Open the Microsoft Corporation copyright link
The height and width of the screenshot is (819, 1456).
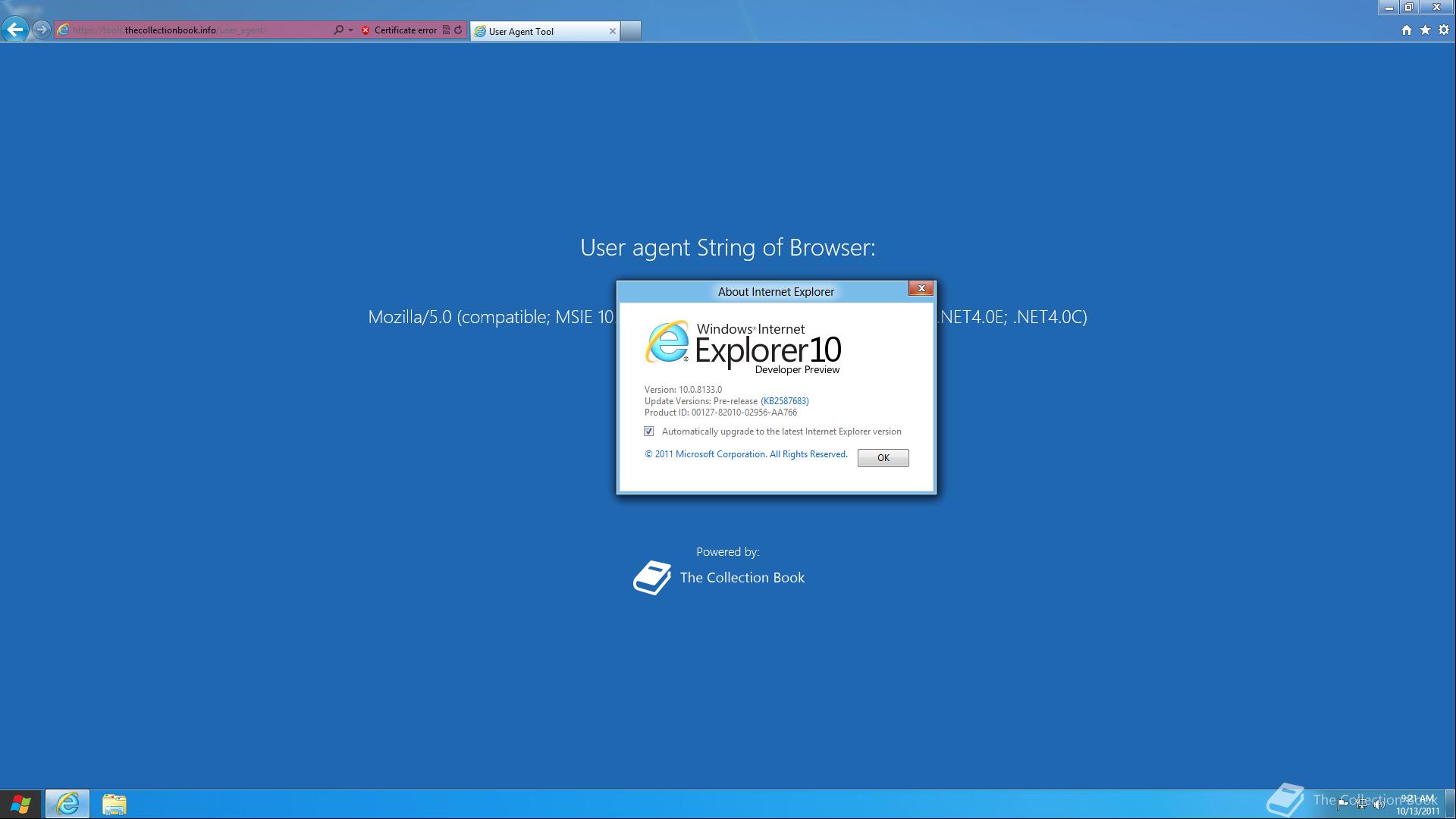coord(746,454)
